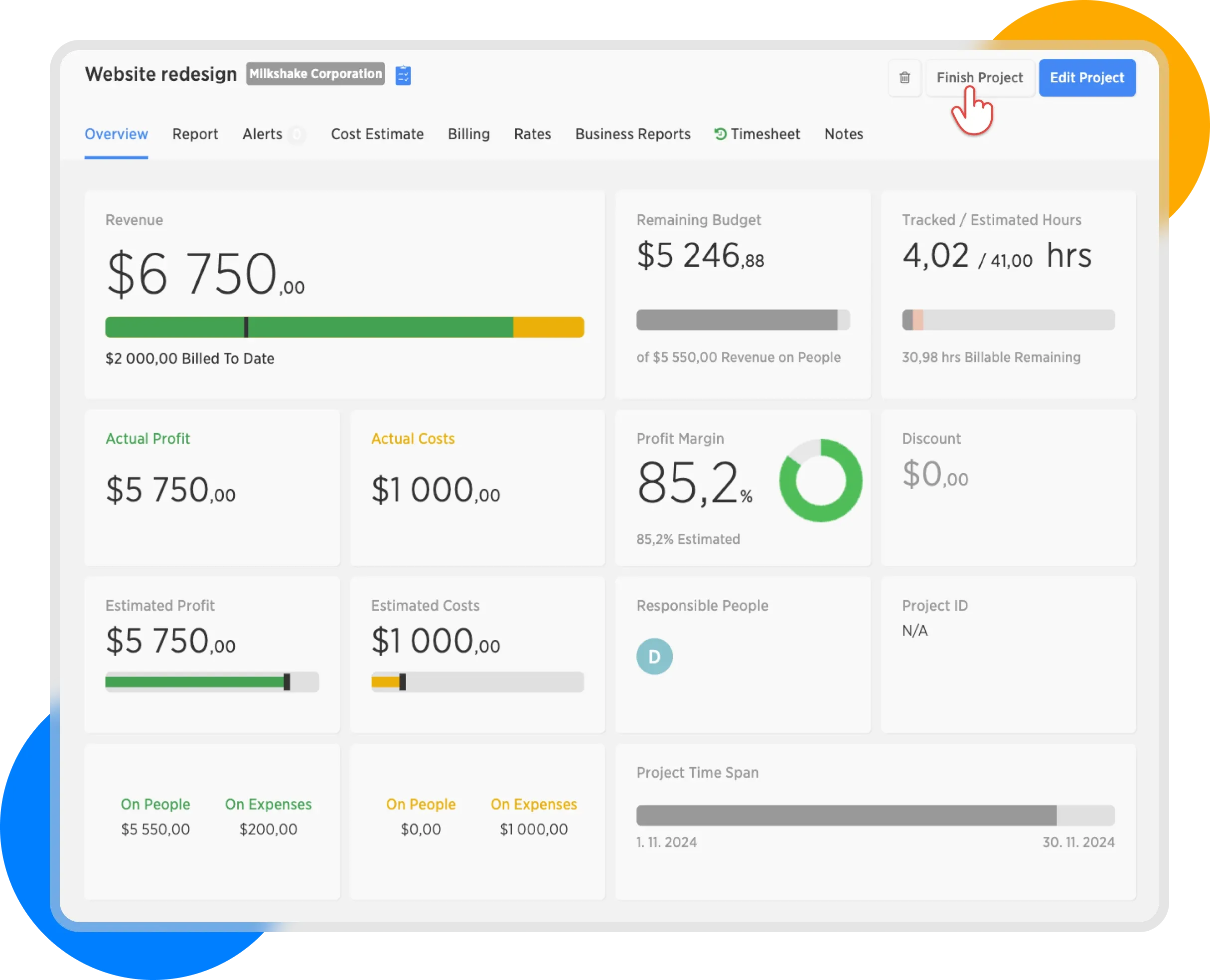Go to the Billing tab
Viewport: 1210px width, 980px height.
(468, 135)
